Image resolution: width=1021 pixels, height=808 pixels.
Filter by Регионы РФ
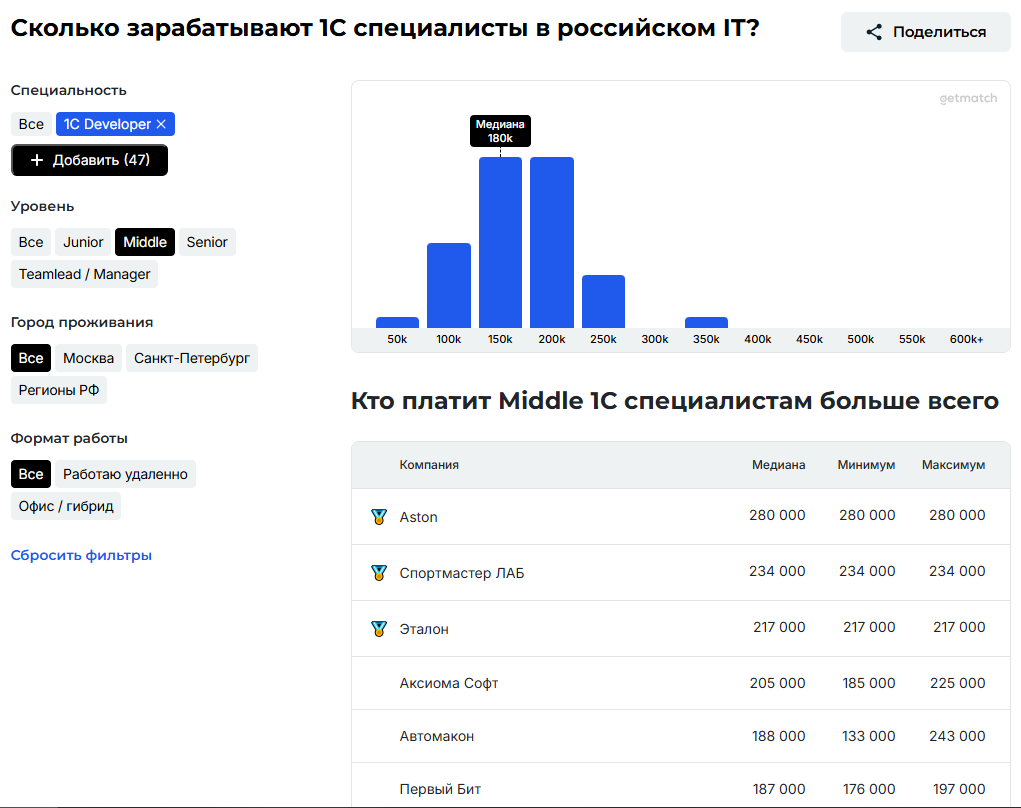click(59, 390)
